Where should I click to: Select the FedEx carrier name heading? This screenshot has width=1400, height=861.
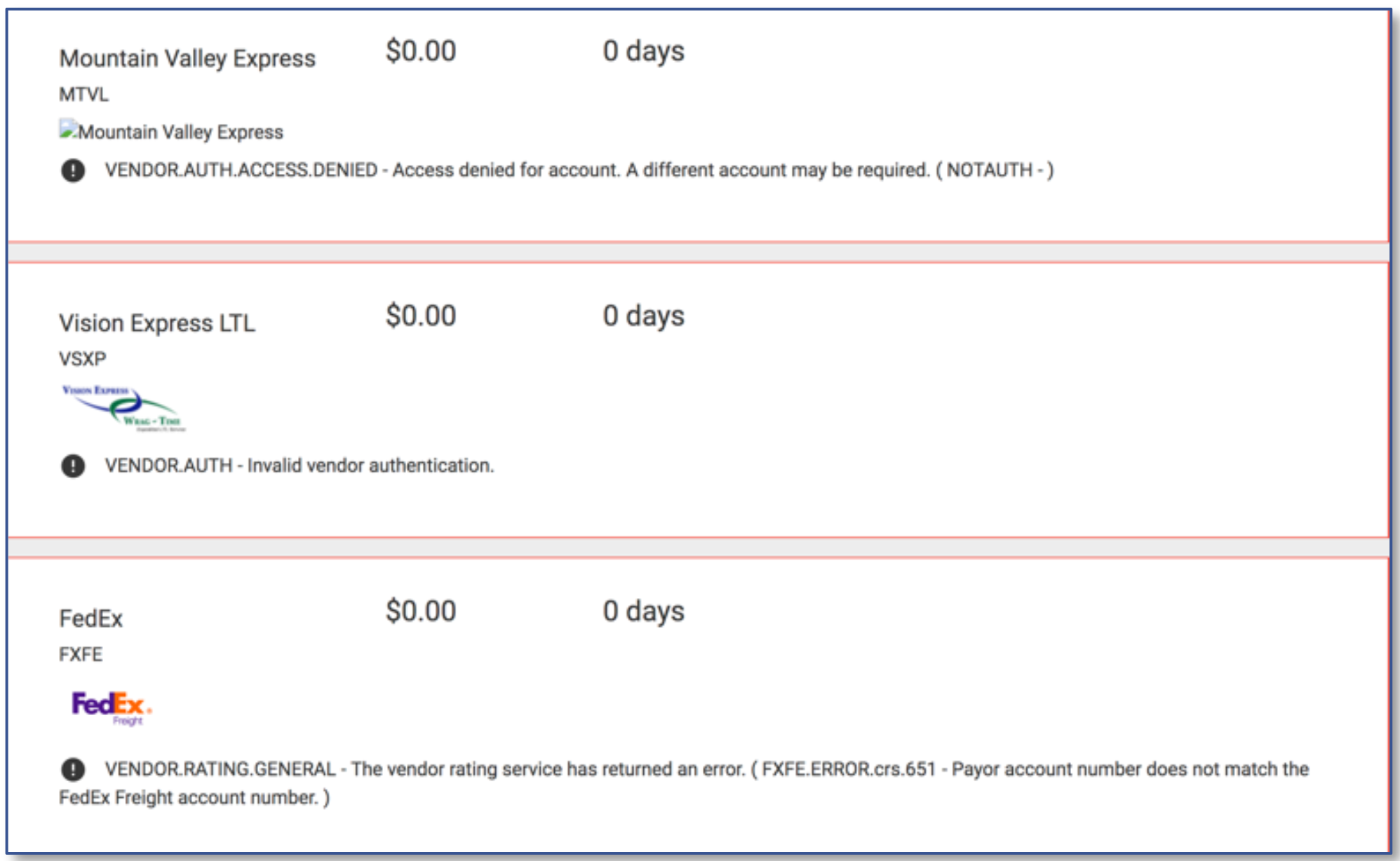pyautogui.click(x=91, y=618)
